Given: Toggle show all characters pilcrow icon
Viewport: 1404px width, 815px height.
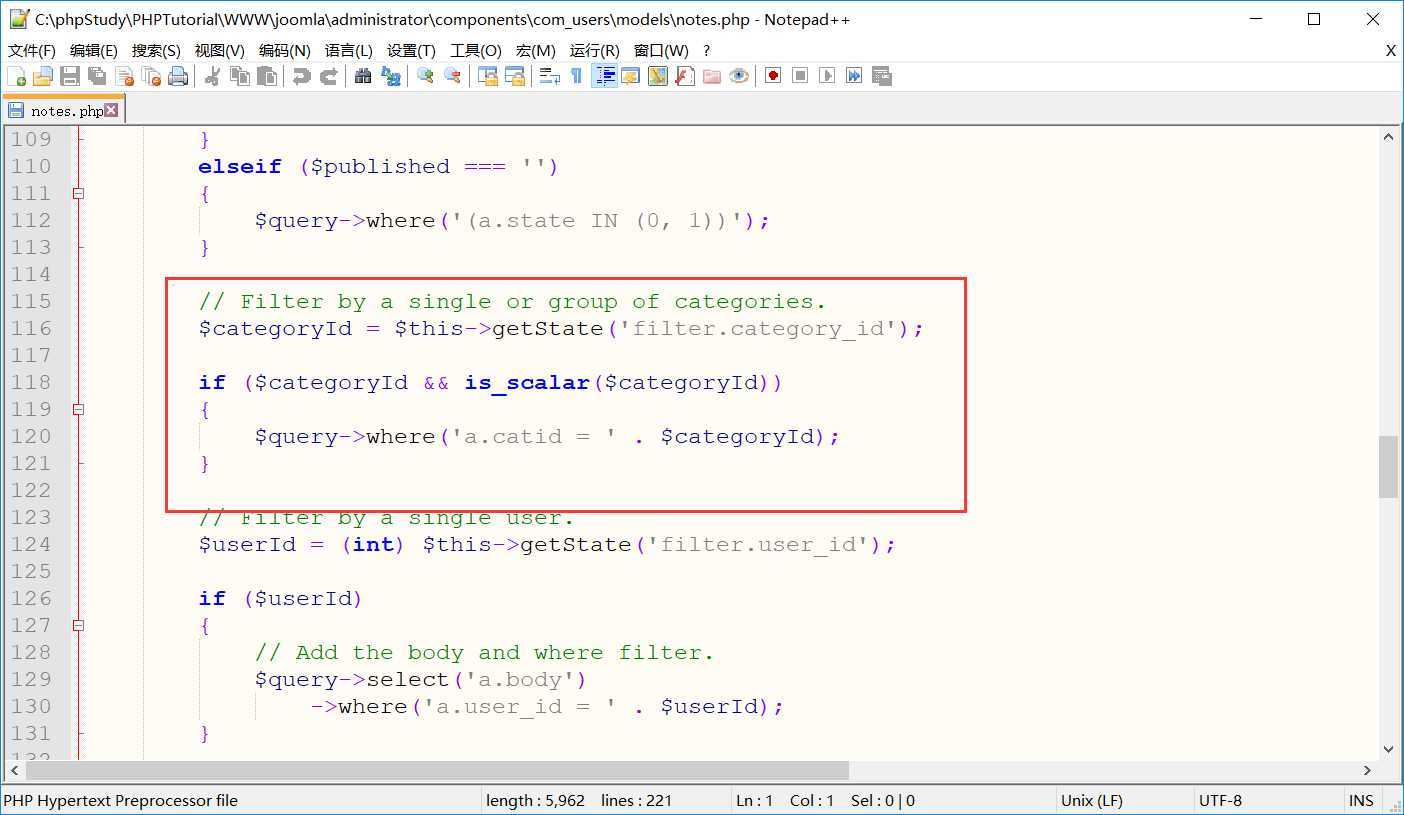Looking at the screenshot, I should 576,76.
